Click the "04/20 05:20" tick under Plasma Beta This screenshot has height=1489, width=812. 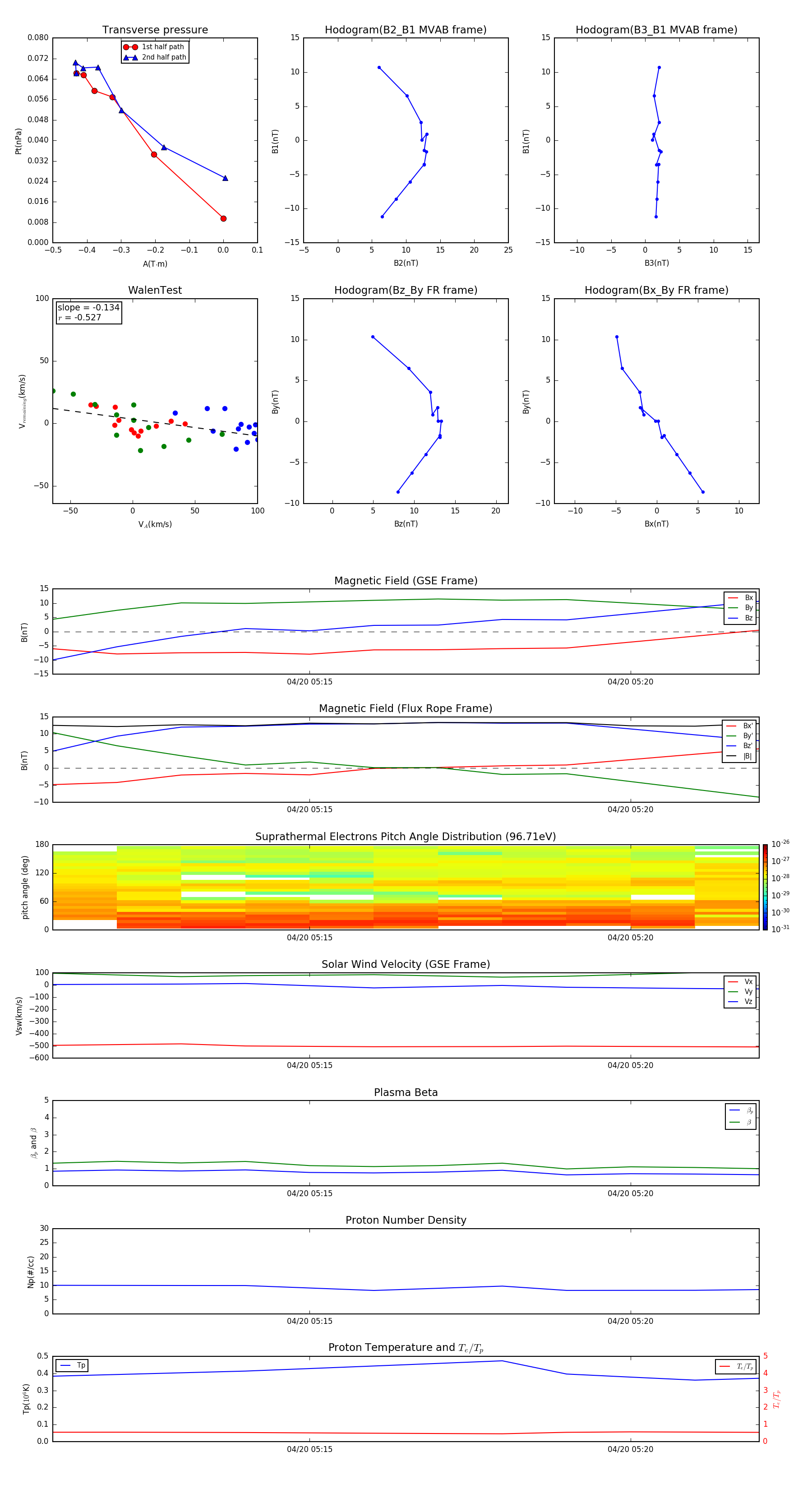pos(630,1193)
